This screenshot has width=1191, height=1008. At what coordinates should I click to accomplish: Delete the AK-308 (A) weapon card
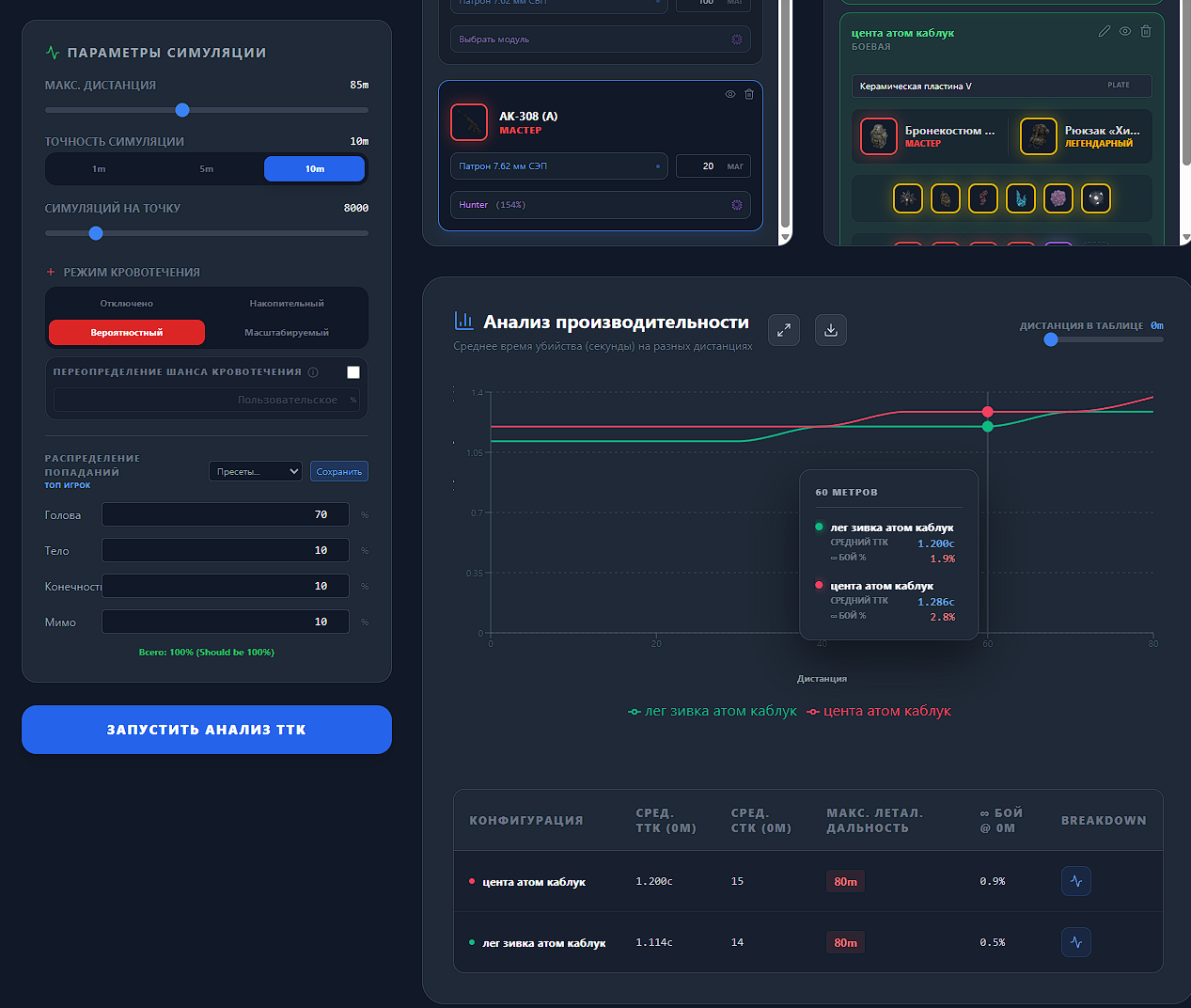tap(749, 94)
